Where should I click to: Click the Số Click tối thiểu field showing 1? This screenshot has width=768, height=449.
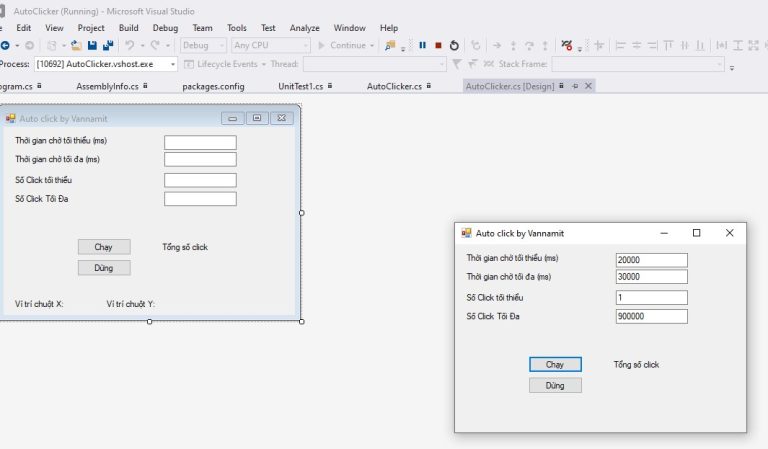click(x=651, y=297)
